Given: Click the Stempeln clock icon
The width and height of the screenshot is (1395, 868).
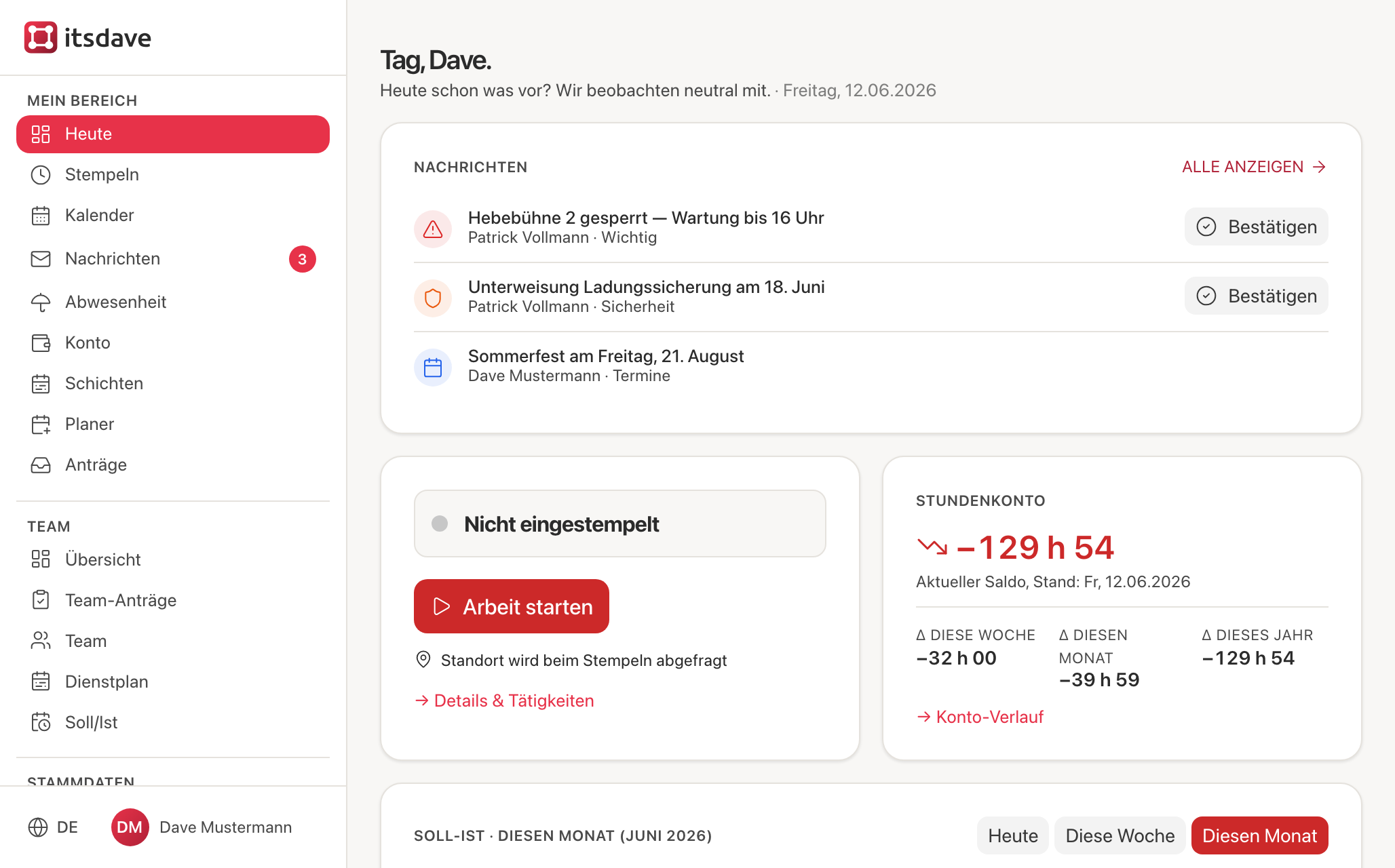Looking at the screenshot, I should 41,175.
